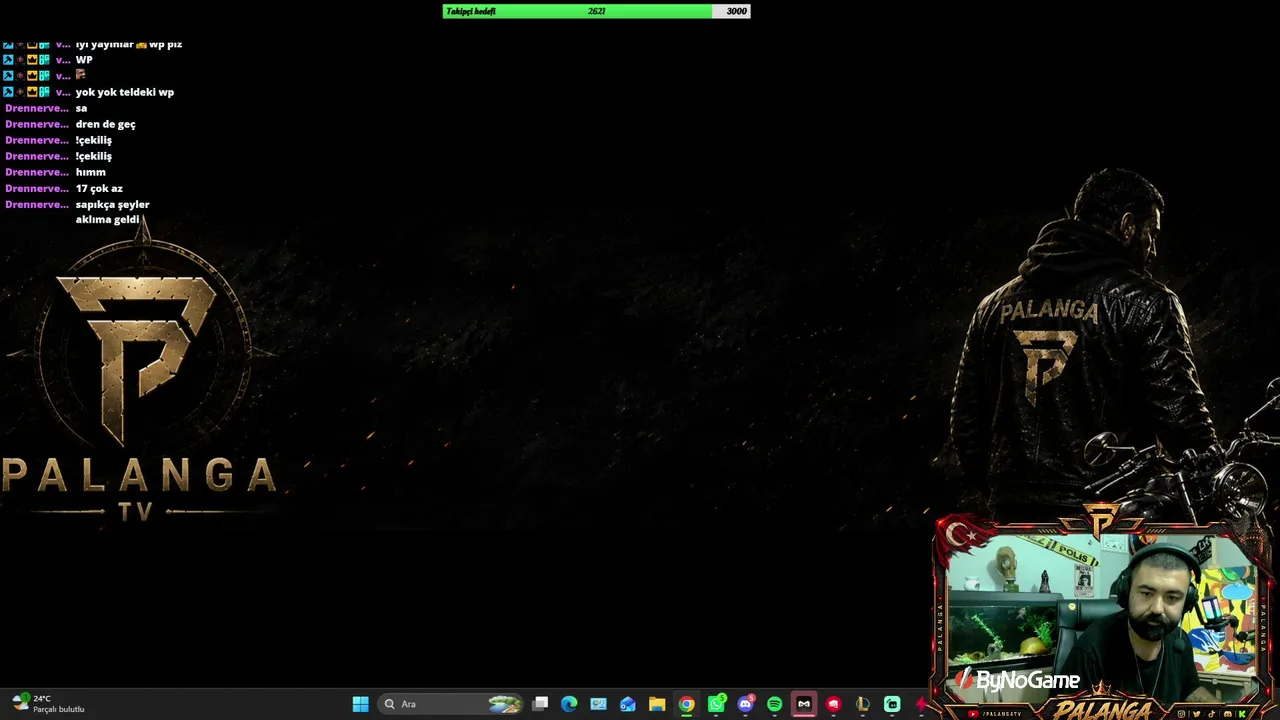
Task: Select the streamer webcam overlay
Action: click(x=1104, y=613)
